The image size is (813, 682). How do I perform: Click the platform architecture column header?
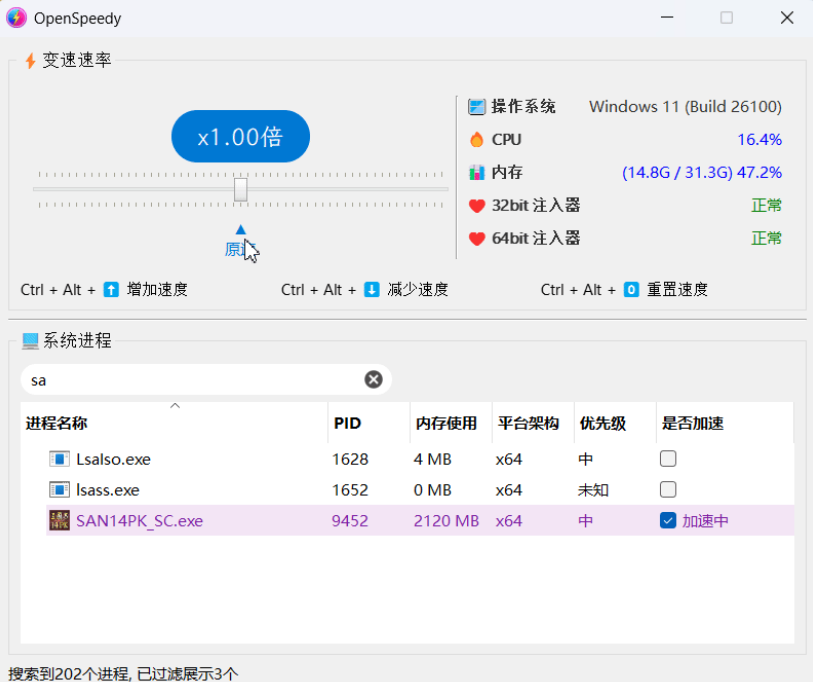[x=526, y=424]
